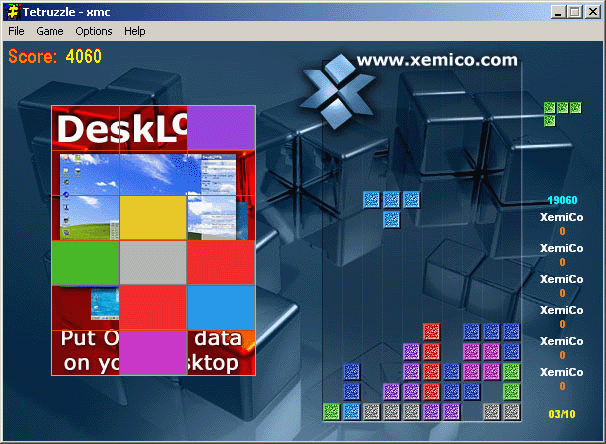Click the Tetruzzle app icon in title bar
The width and height of the screenshot is (606, 444).
(14, 12)
